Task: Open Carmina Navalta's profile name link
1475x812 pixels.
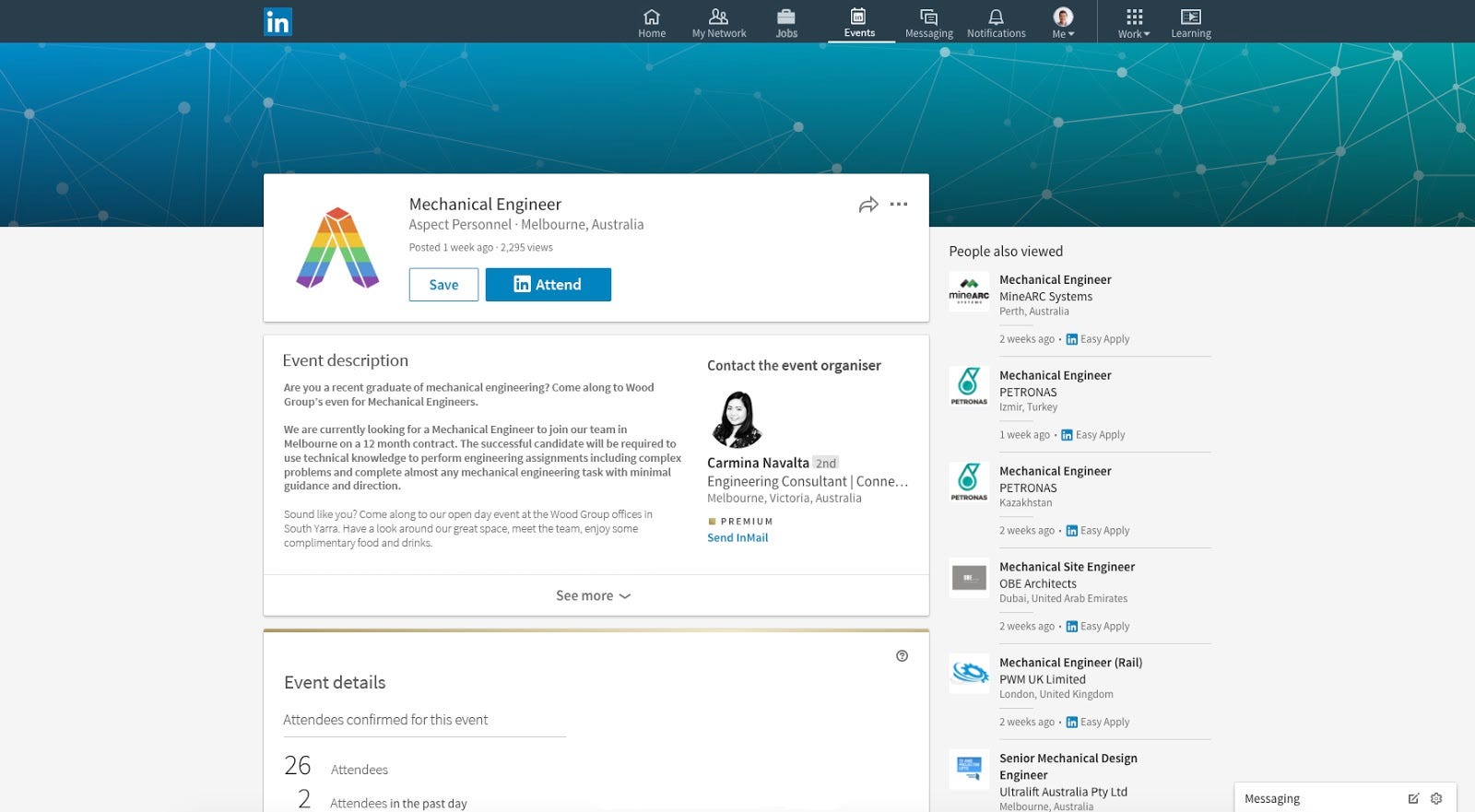Action: coord(758,463)
